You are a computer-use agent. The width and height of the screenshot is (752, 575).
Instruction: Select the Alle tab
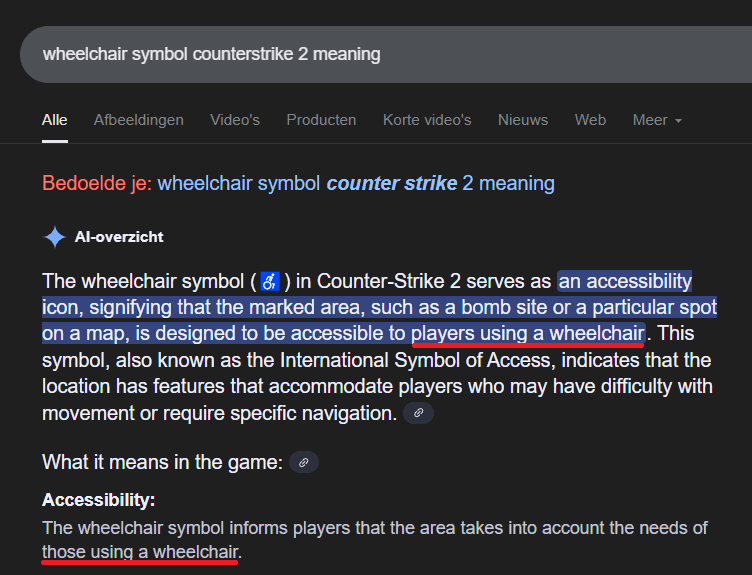(x=55, y=120)
